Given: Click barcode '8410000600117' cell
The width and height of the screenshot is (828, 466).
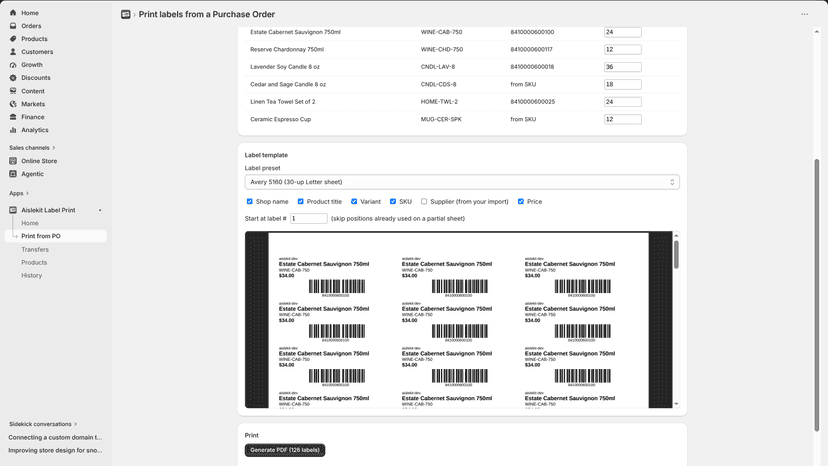Looking at the screenshot, I should (x=532, y=50).
